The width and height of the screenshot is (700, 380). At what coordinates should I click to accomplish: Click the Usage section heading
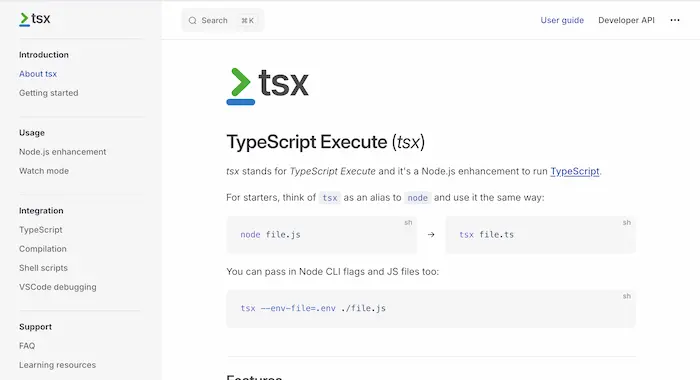coord(32,133)
